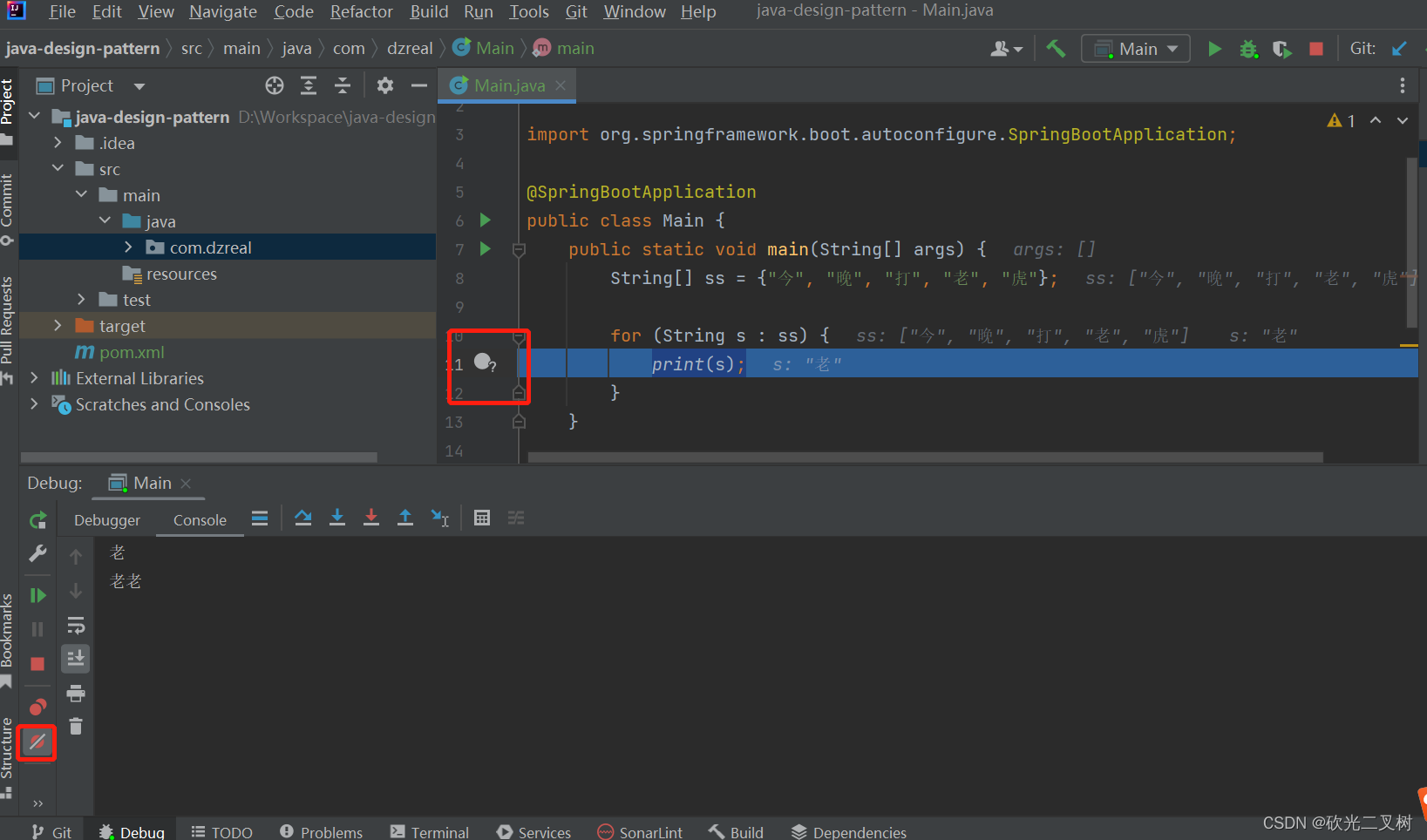Click the Step Into icon
This screenshot has width=1427, height=840.
click(337, 518)
